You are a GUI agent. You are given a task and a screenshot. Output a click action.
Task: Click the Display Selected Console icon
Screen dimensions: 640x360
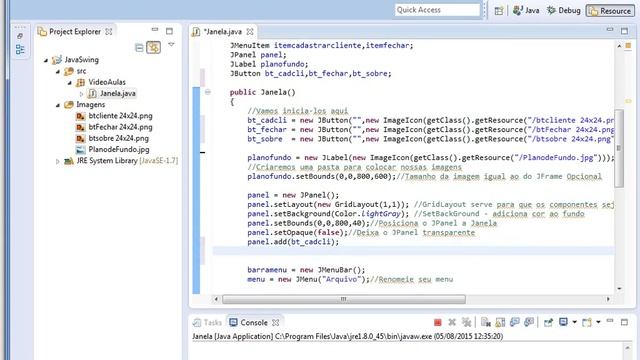pos(563,322)
